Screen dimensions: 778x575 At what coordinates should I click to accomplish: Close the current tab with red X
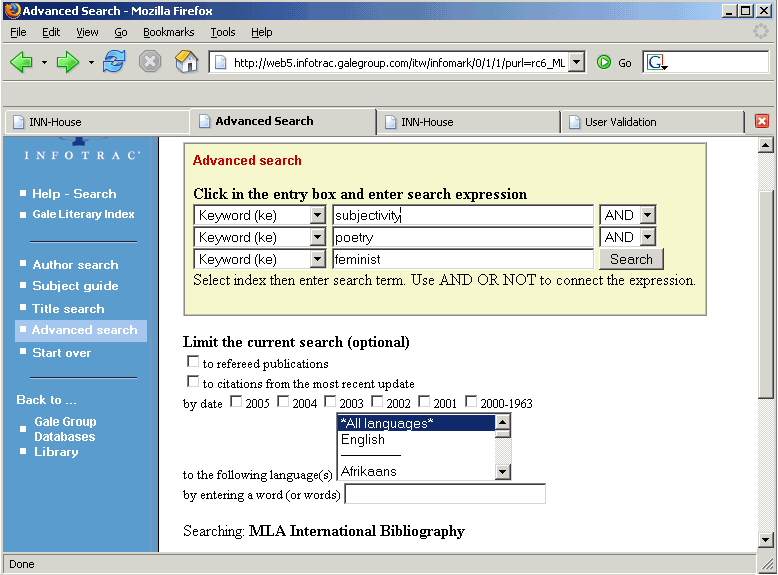coord(762,121)
